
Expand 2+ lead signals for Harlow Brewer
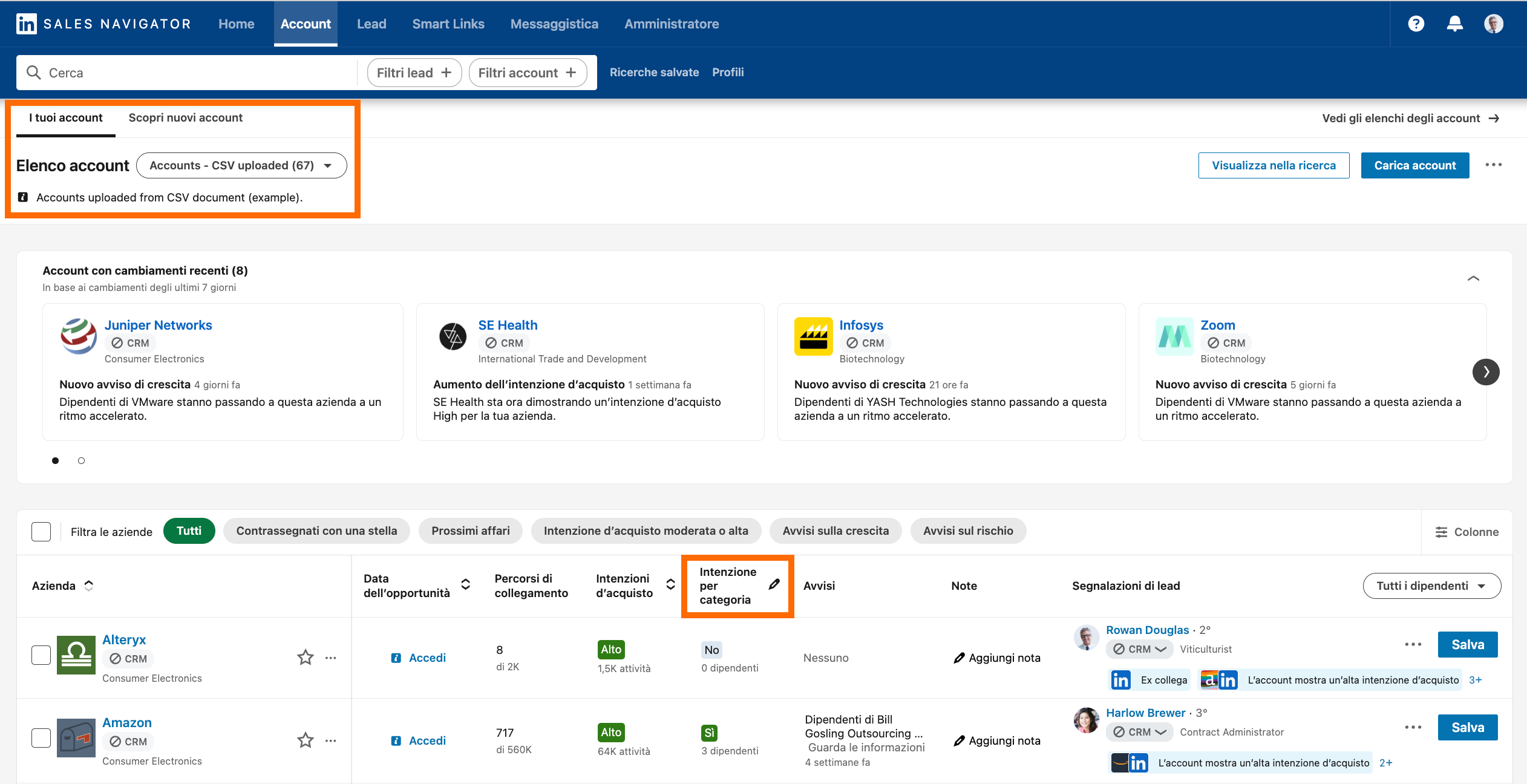point(1385,763)
